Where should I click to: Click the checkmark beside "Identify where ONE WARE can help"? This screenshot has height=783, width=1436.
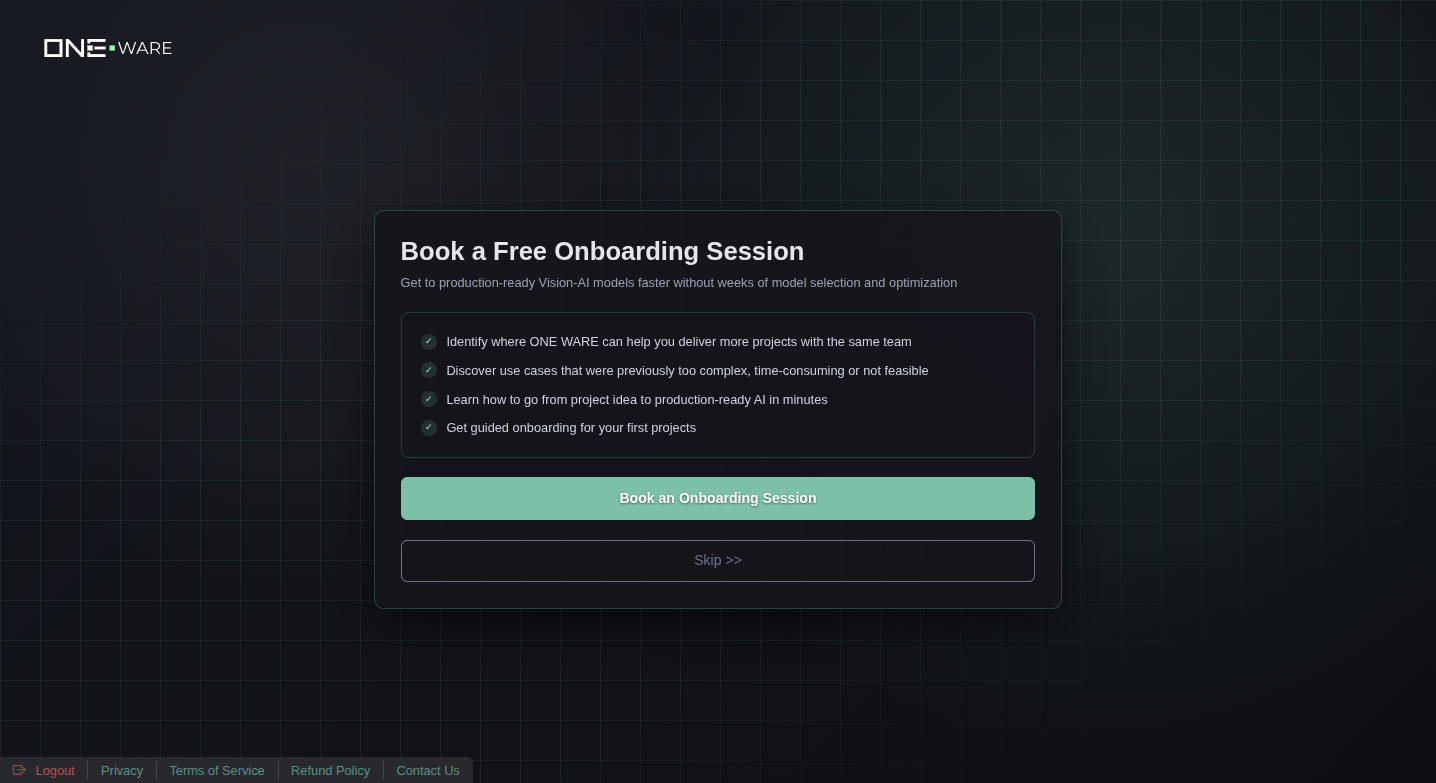pos(429,341)
